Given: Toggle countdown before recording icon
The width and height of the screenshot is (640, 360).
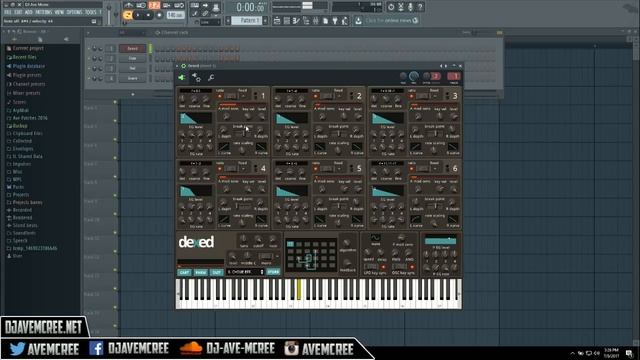Looking at the screenshot, I should [x=154, y=6].
